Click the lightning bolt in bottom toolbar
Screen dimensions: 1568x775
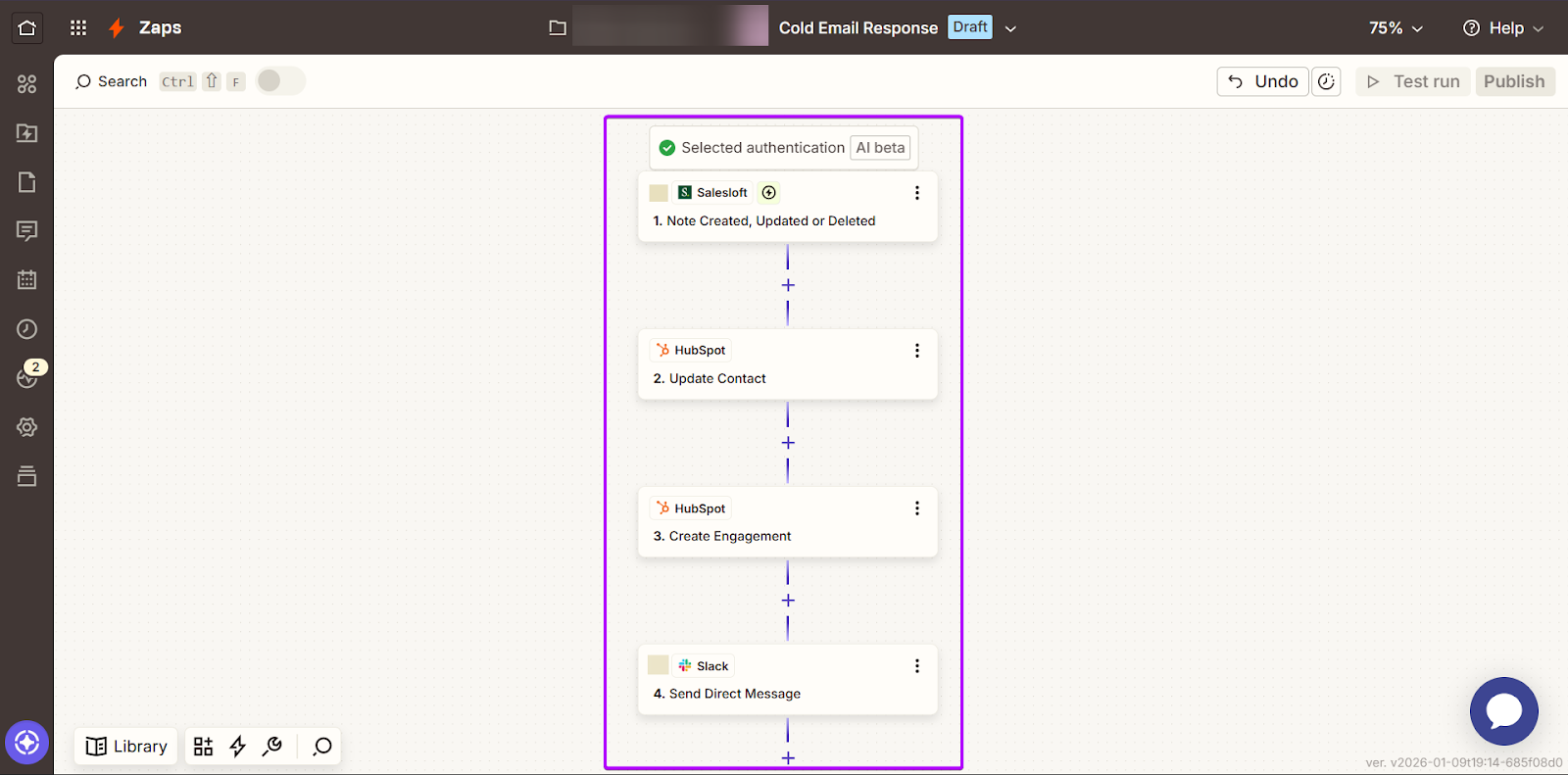coord(237,747)
